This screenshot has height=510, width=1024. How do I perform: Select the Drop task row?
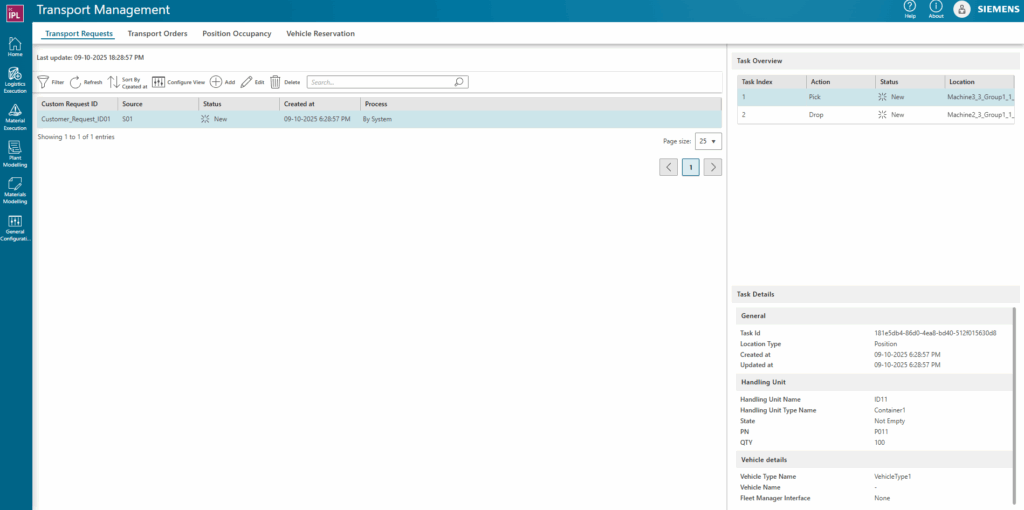877,115
